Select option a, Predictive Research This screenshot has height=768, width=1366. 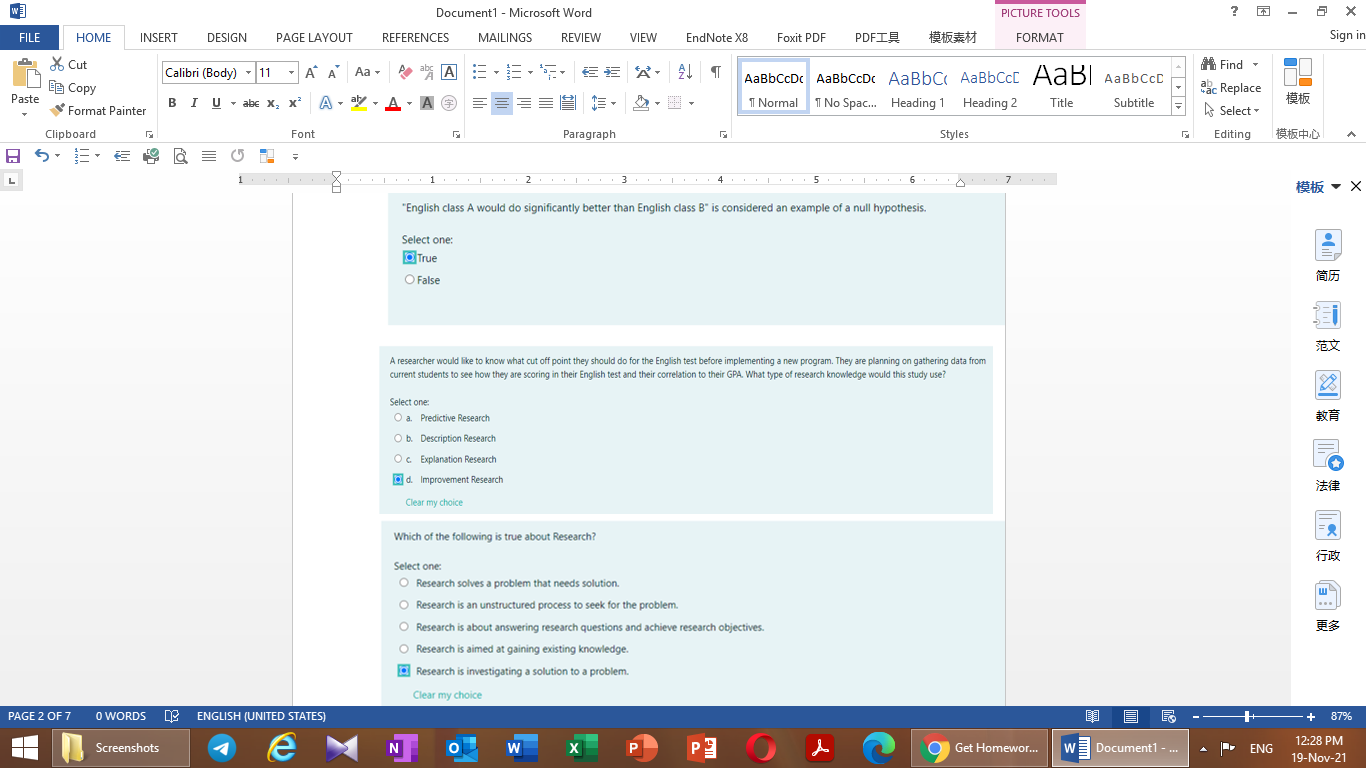tap(397, 417)
